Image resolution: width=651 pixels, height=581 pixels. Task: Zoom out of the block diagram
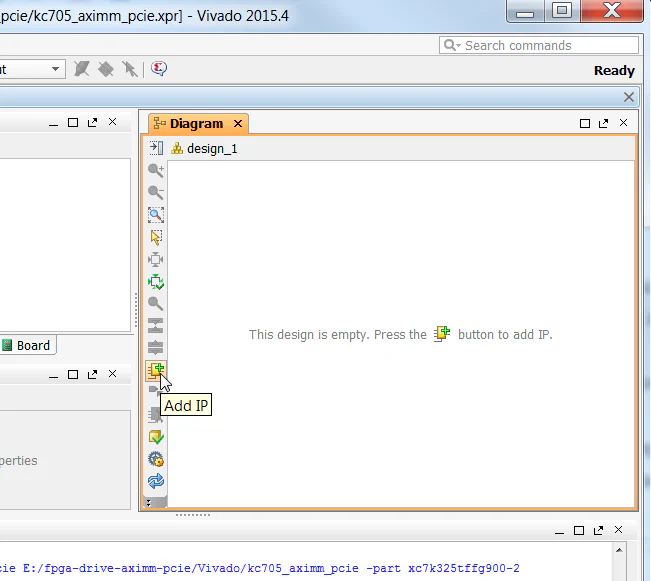[x=156, y=192]
